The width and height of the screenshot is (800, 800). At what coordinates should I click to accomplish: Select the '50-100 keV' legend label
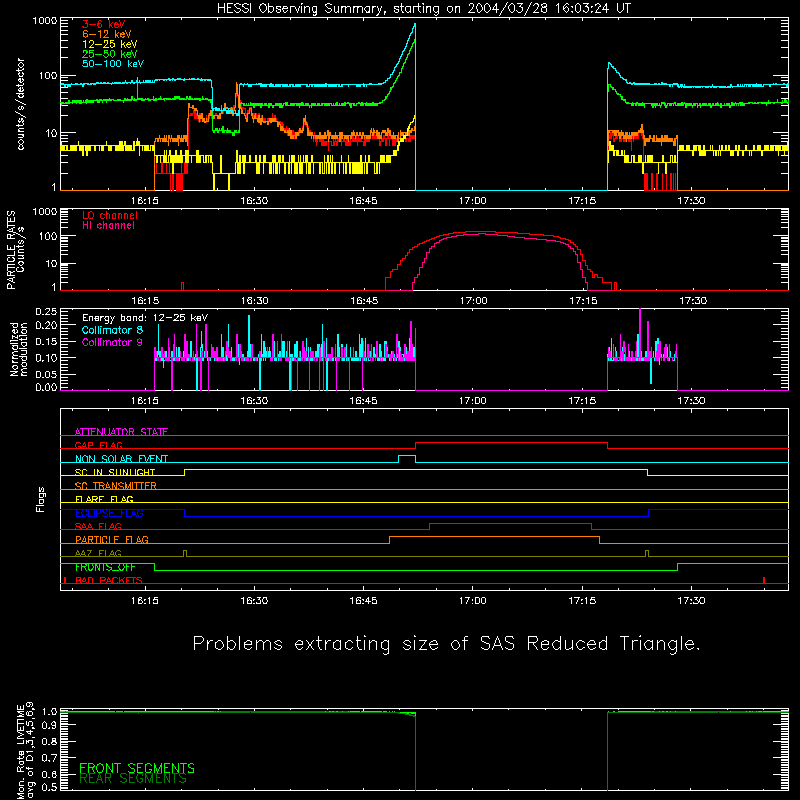[113, 64]
